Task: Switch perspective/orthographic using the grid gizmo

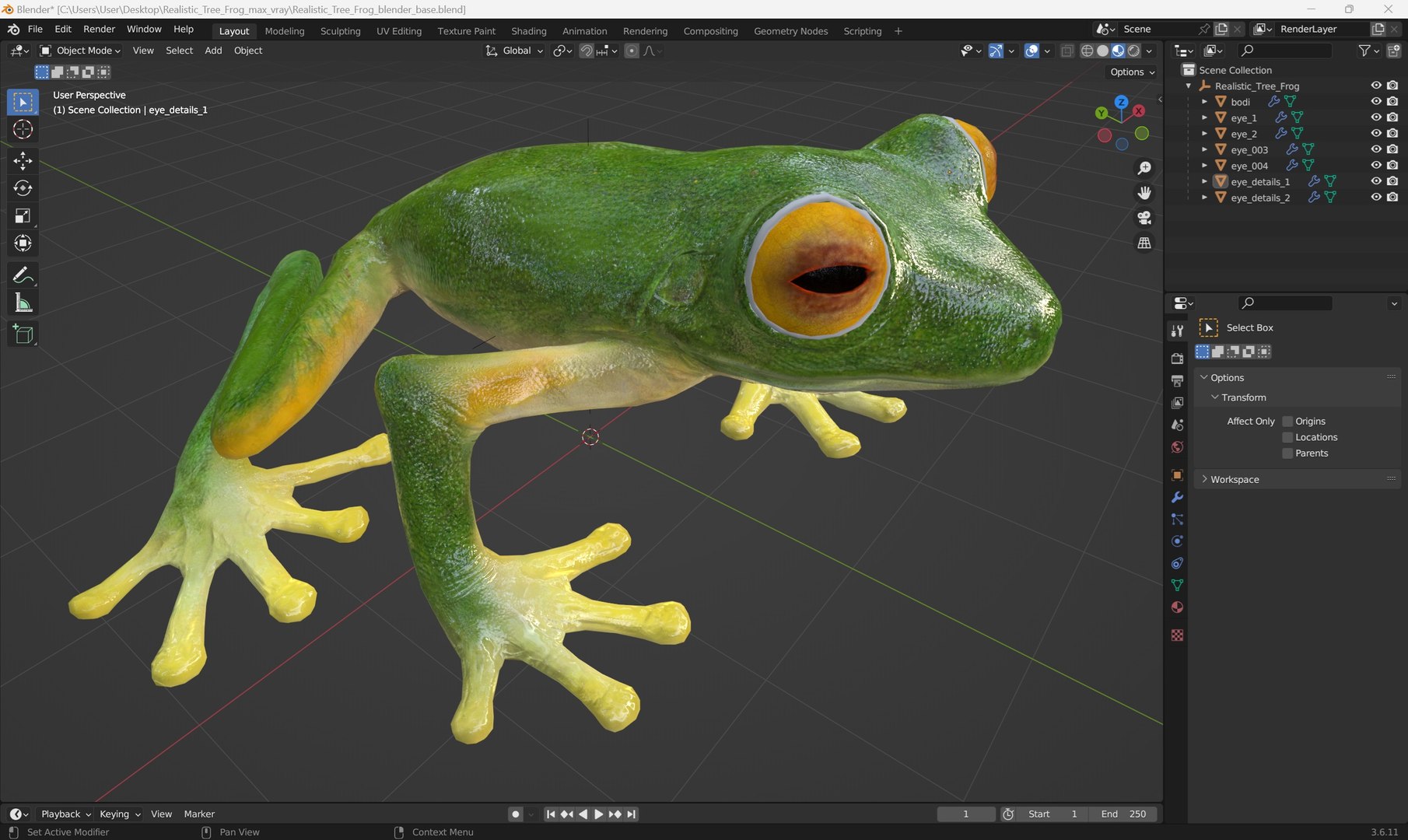Action: [x=1144, y=243]
